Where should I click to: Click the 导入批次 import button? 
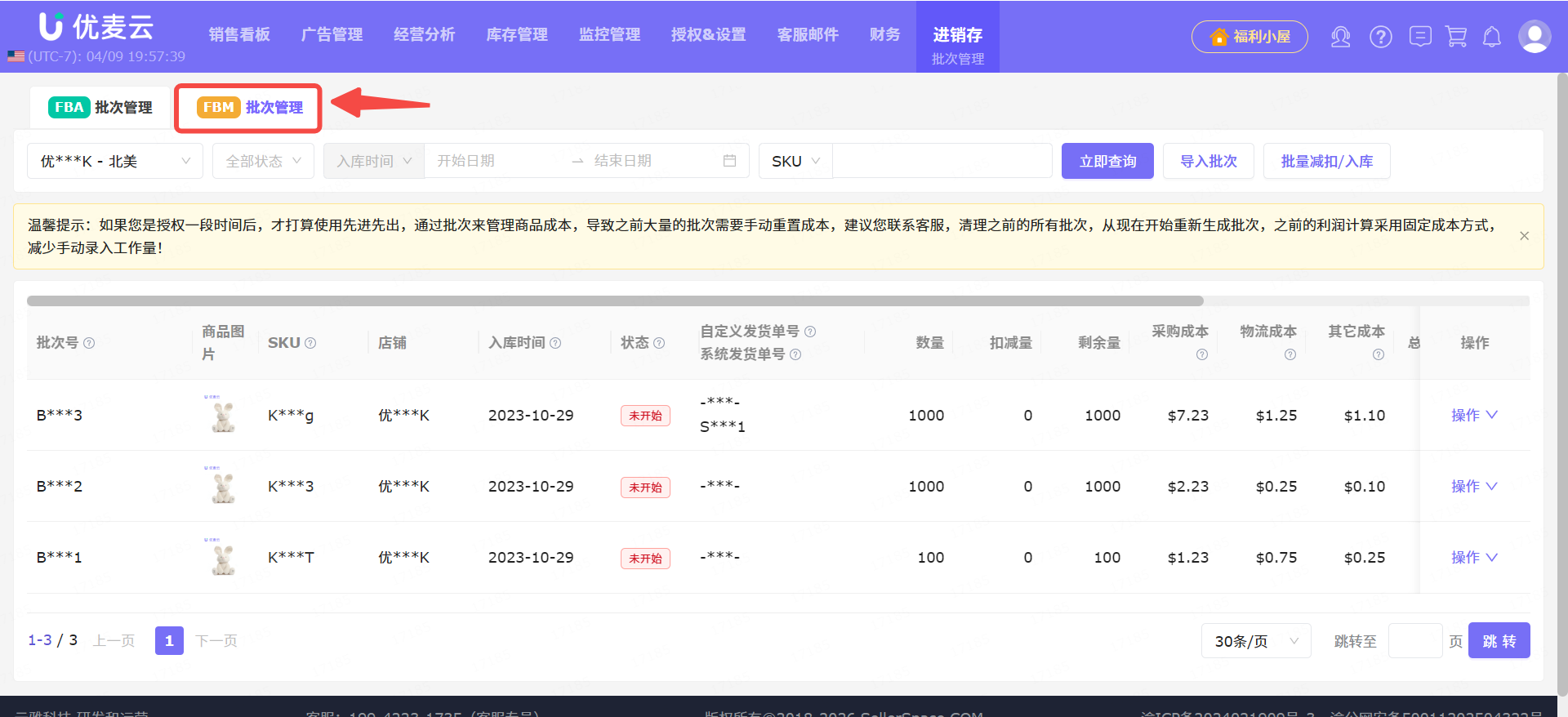(x=1208, y=161)
